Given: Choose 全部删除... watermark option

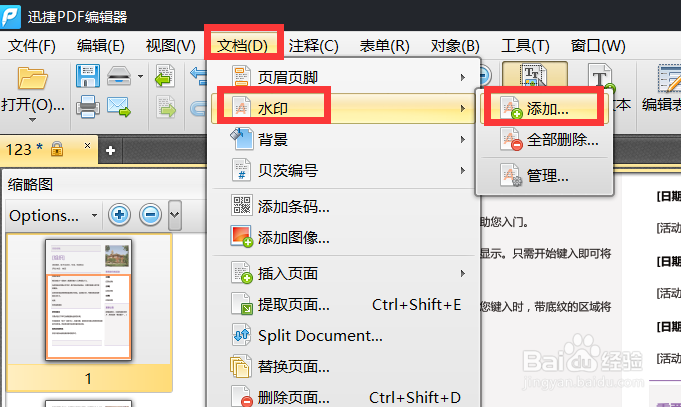Looking at the screenshot, I should (x=544, y=140).
